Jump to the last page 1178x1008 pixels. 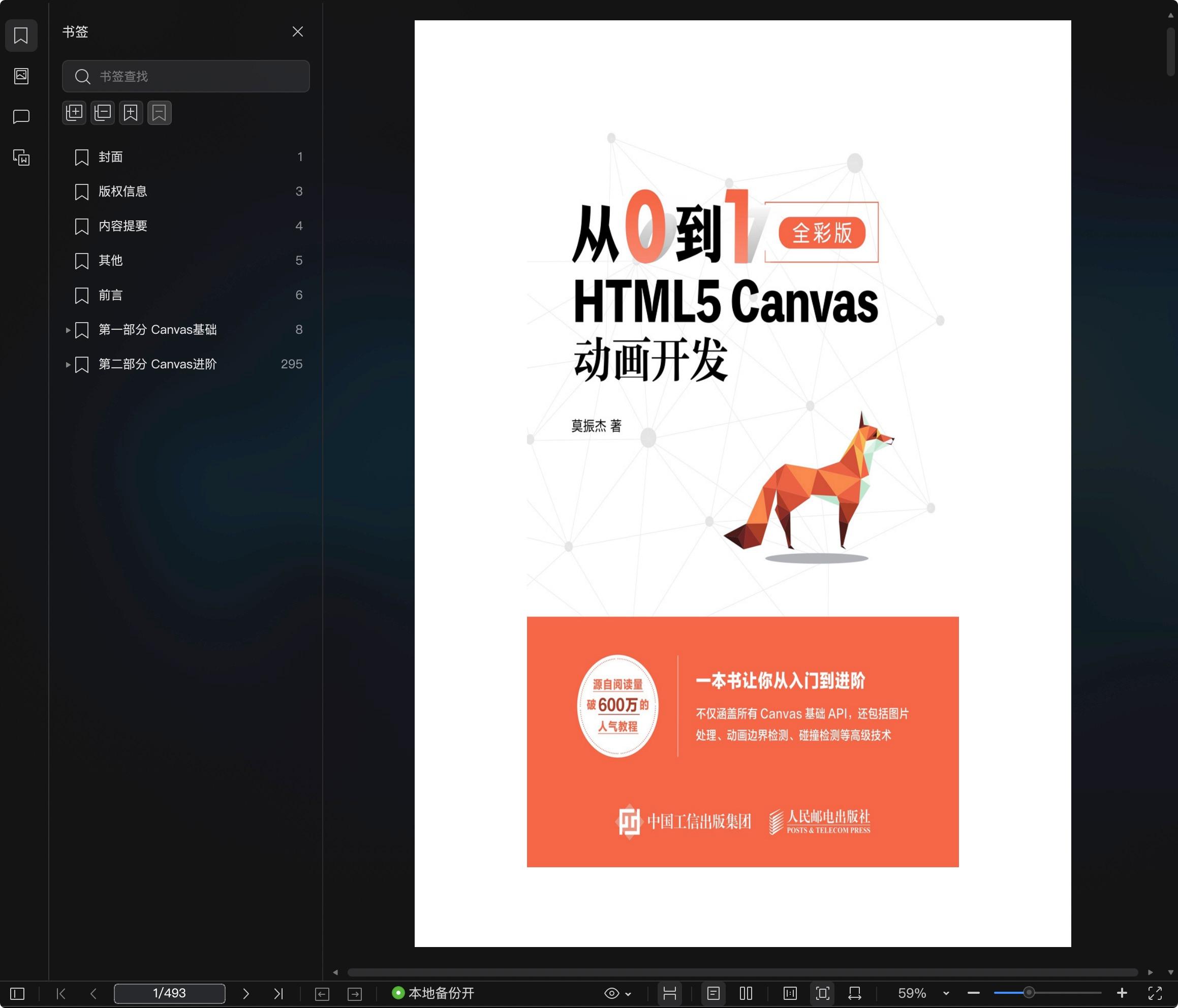[278, 993]
